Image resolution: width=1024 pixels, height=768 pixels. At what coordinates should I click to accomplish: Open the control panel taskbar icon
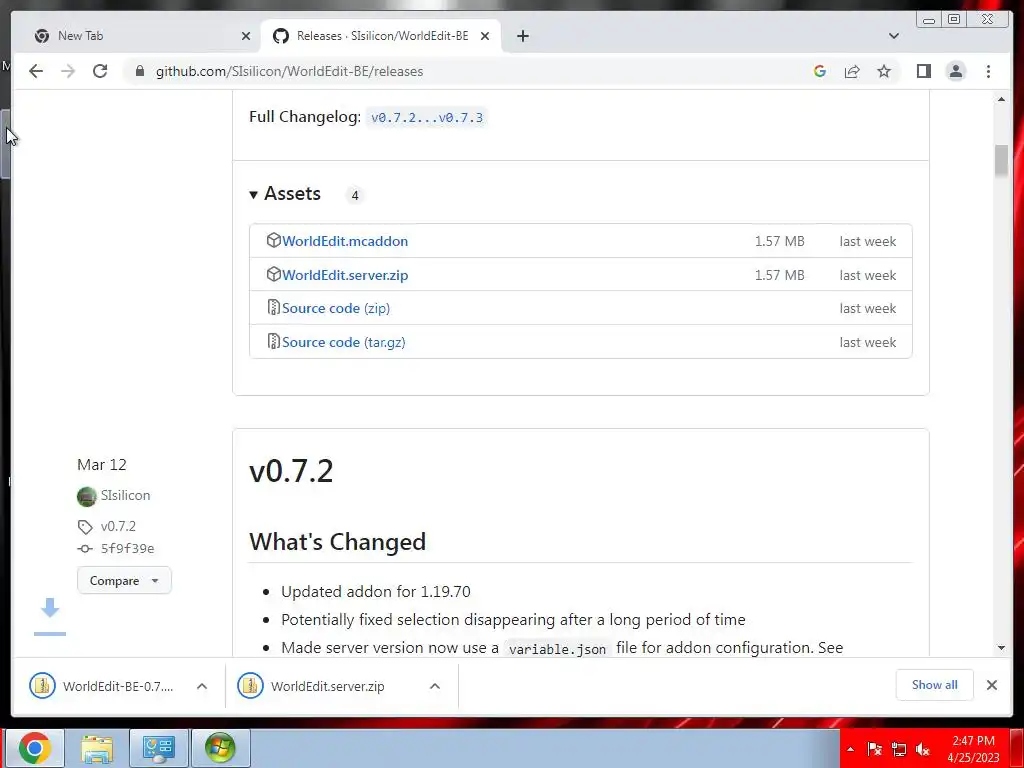(159, 748)
